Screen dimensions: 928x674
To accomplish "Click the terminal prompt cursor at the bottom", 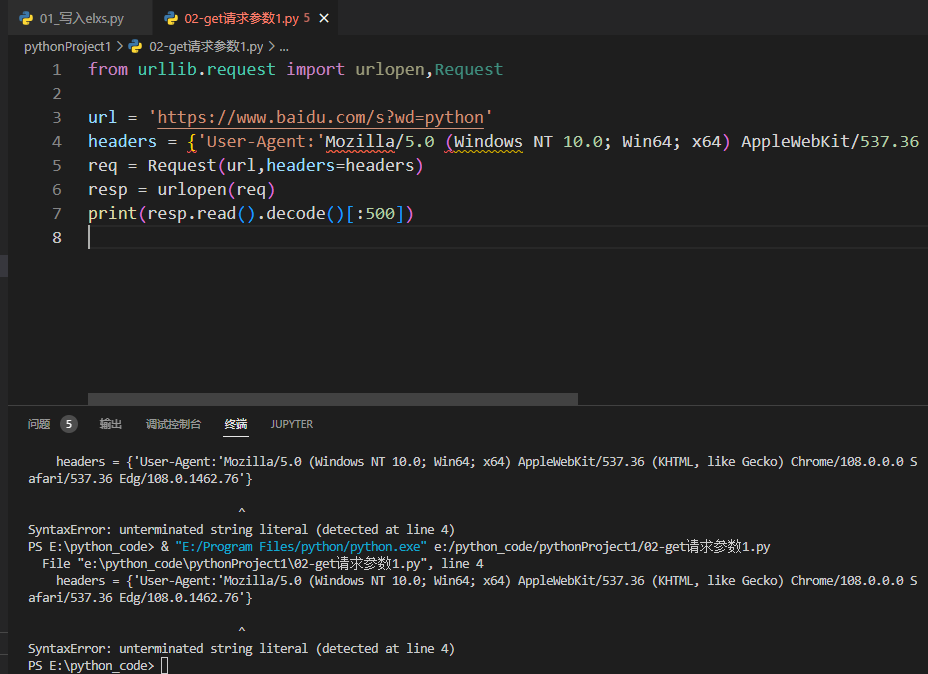I will pos(165,666).
